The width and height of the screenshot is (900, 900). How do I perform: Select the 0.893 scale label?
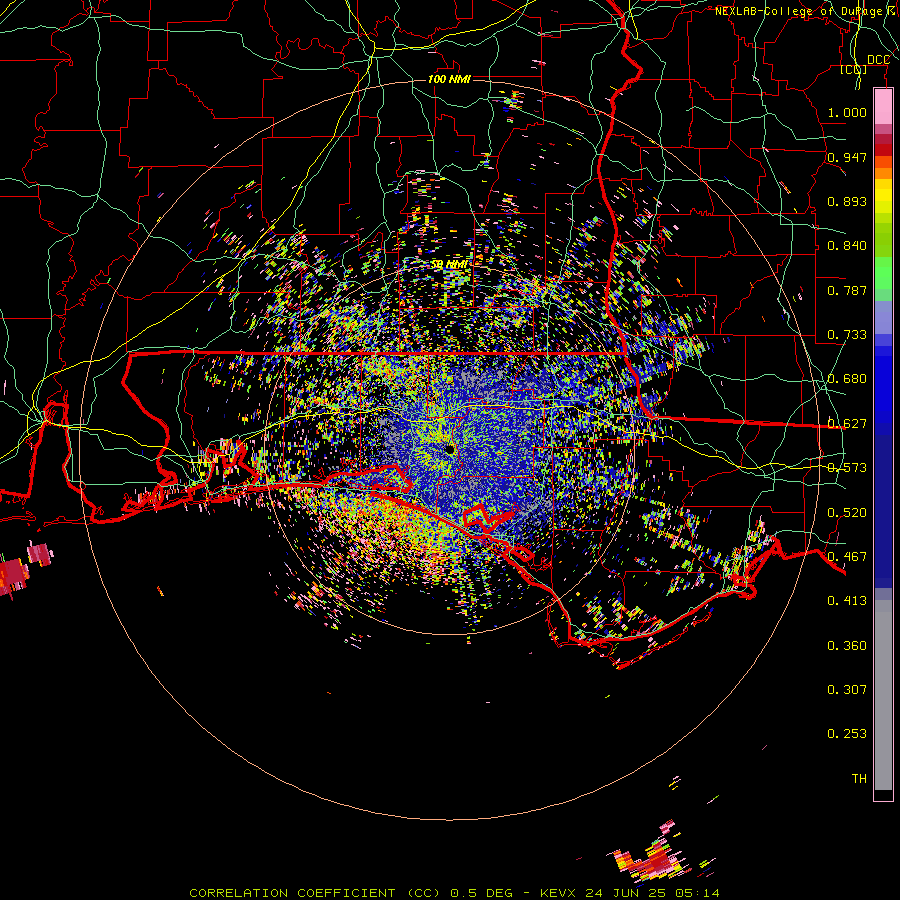pos(847,201)
